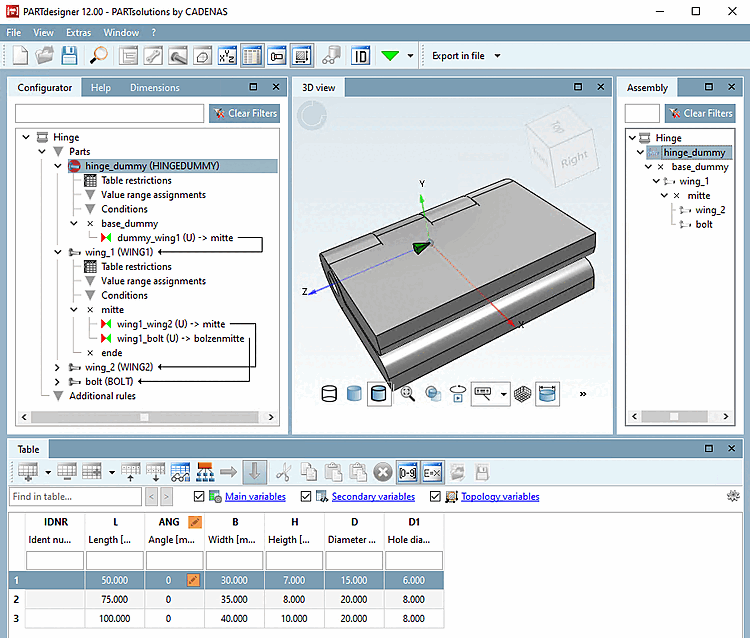Switch to the Dimensions tab
750x638 pixels.
click(155, 88)
